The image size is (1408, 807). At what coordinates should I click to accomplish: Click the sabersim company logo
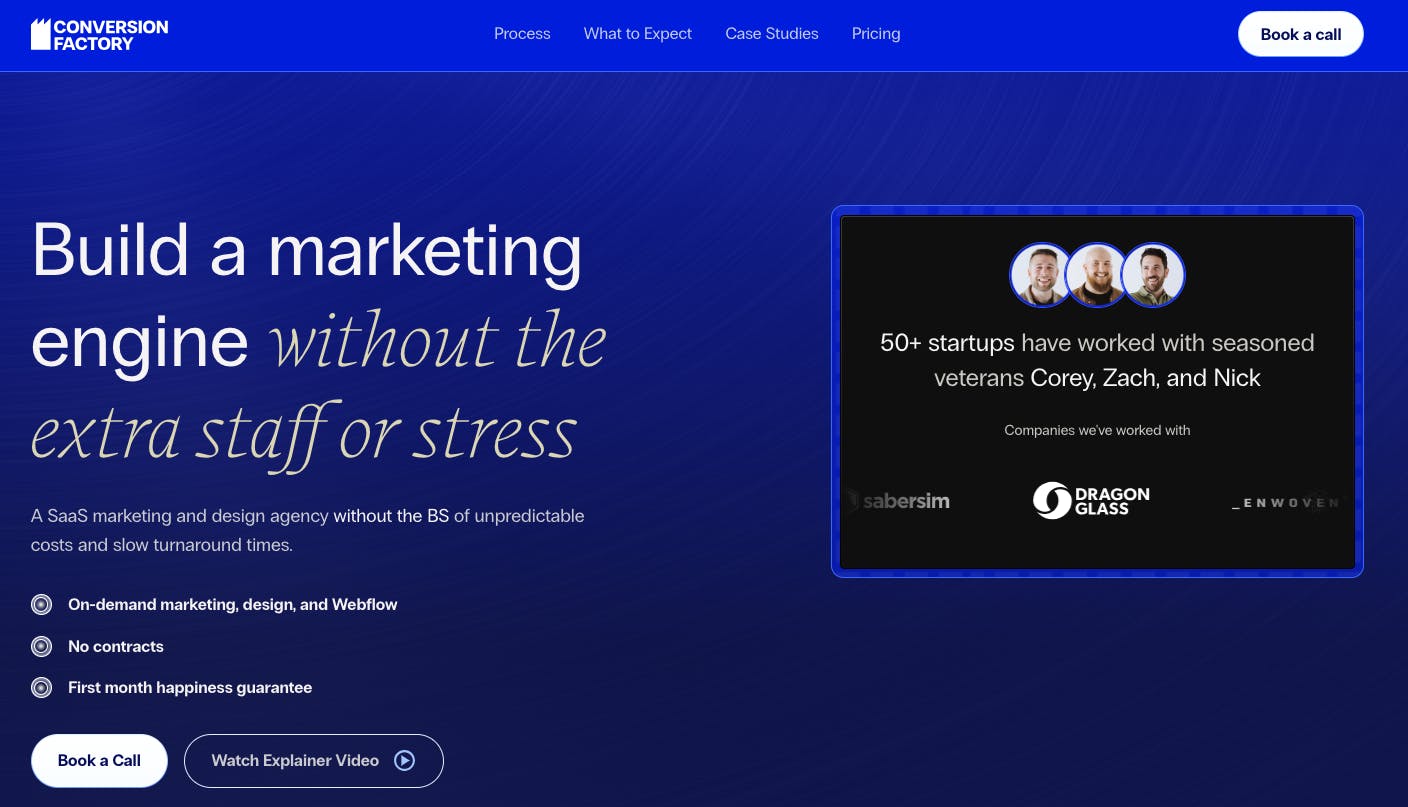click(x=899, y=500)
